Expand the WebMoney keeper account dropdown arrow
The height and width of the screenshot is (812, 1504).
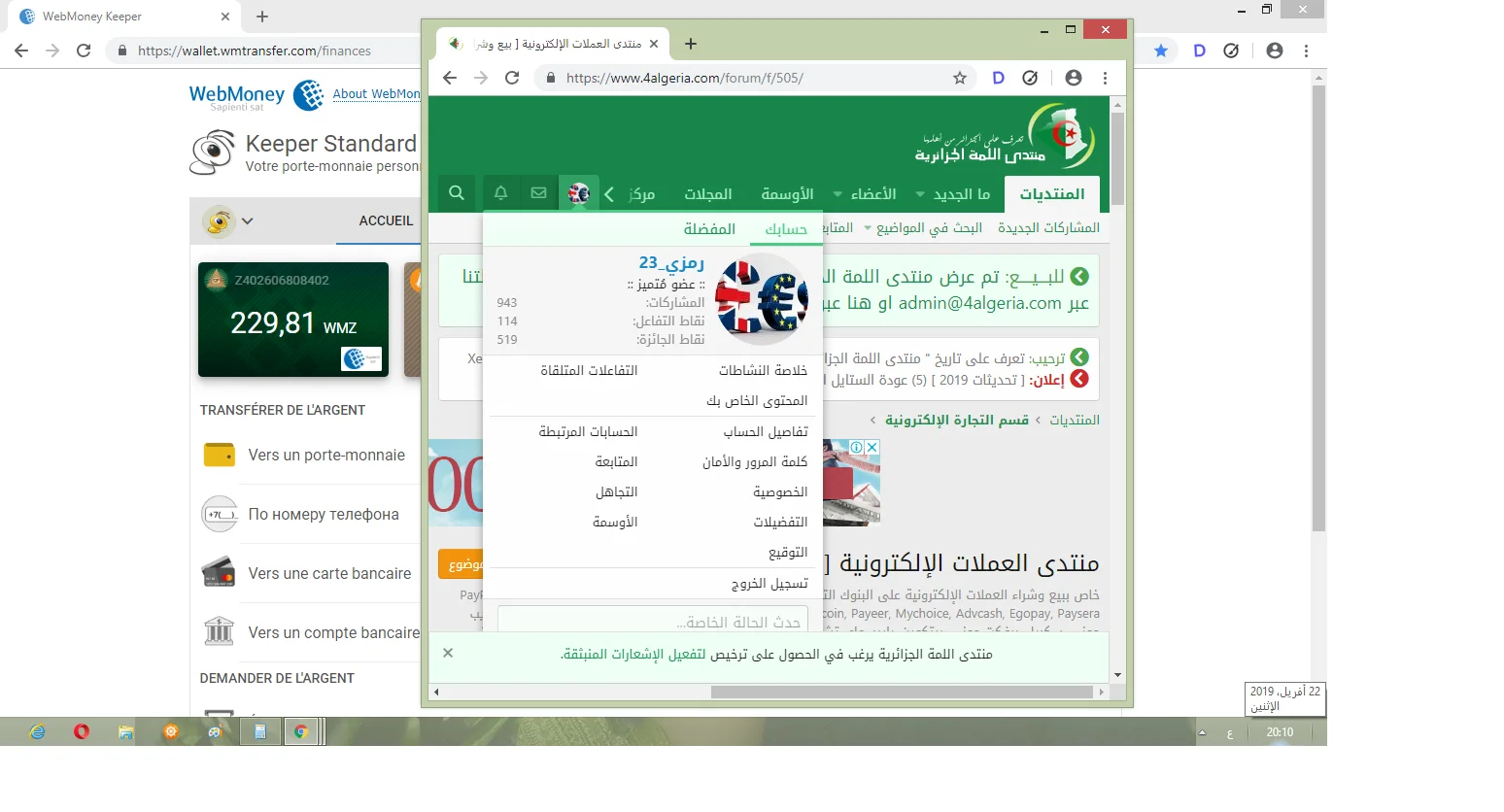[248, 221]
